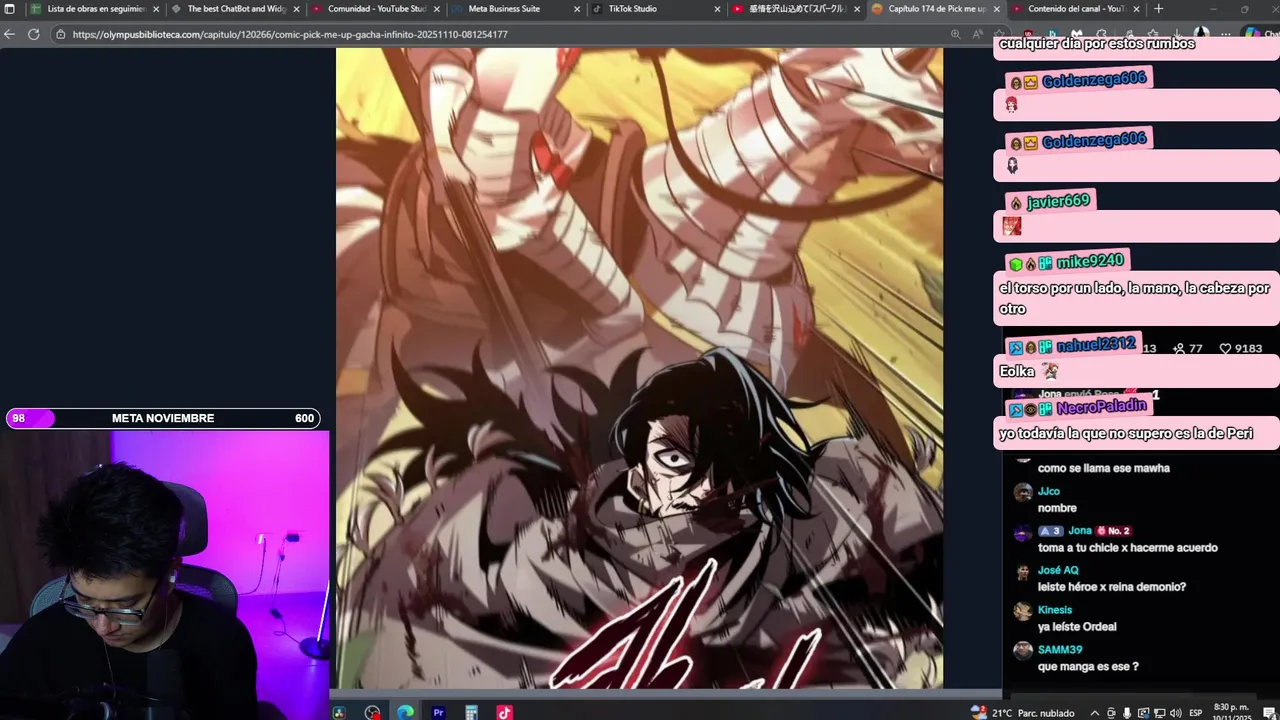
Task: Open the 21°C Parc. nublado weather widget
Action: [x=1022, y=713]
